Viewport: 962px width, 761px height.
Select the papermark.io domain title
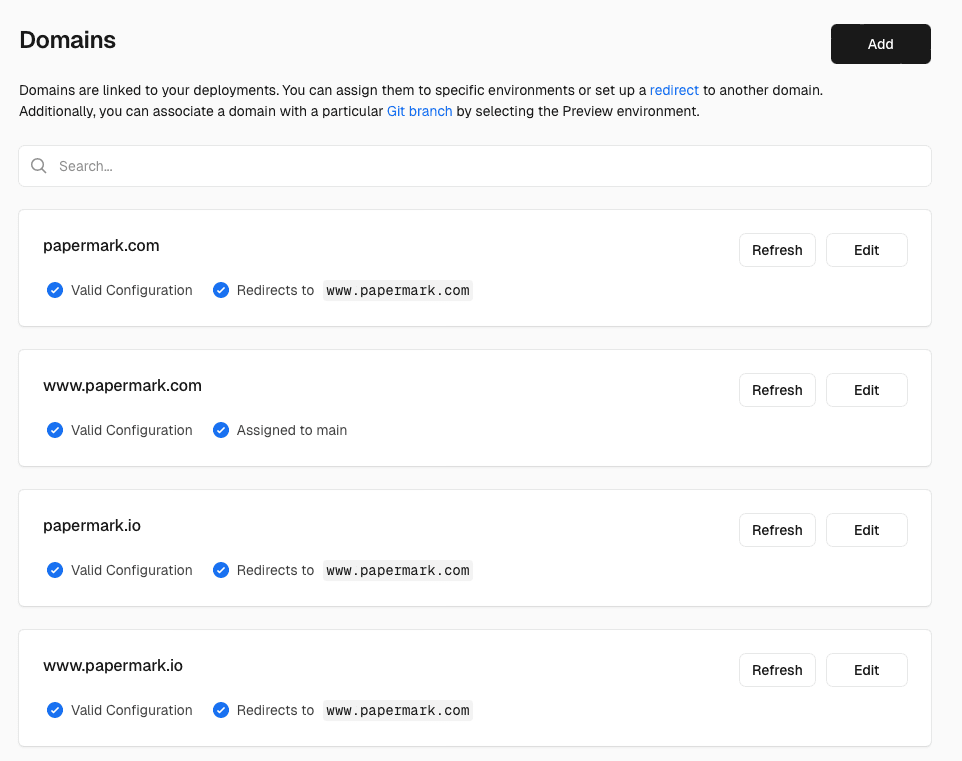point(92,525)
